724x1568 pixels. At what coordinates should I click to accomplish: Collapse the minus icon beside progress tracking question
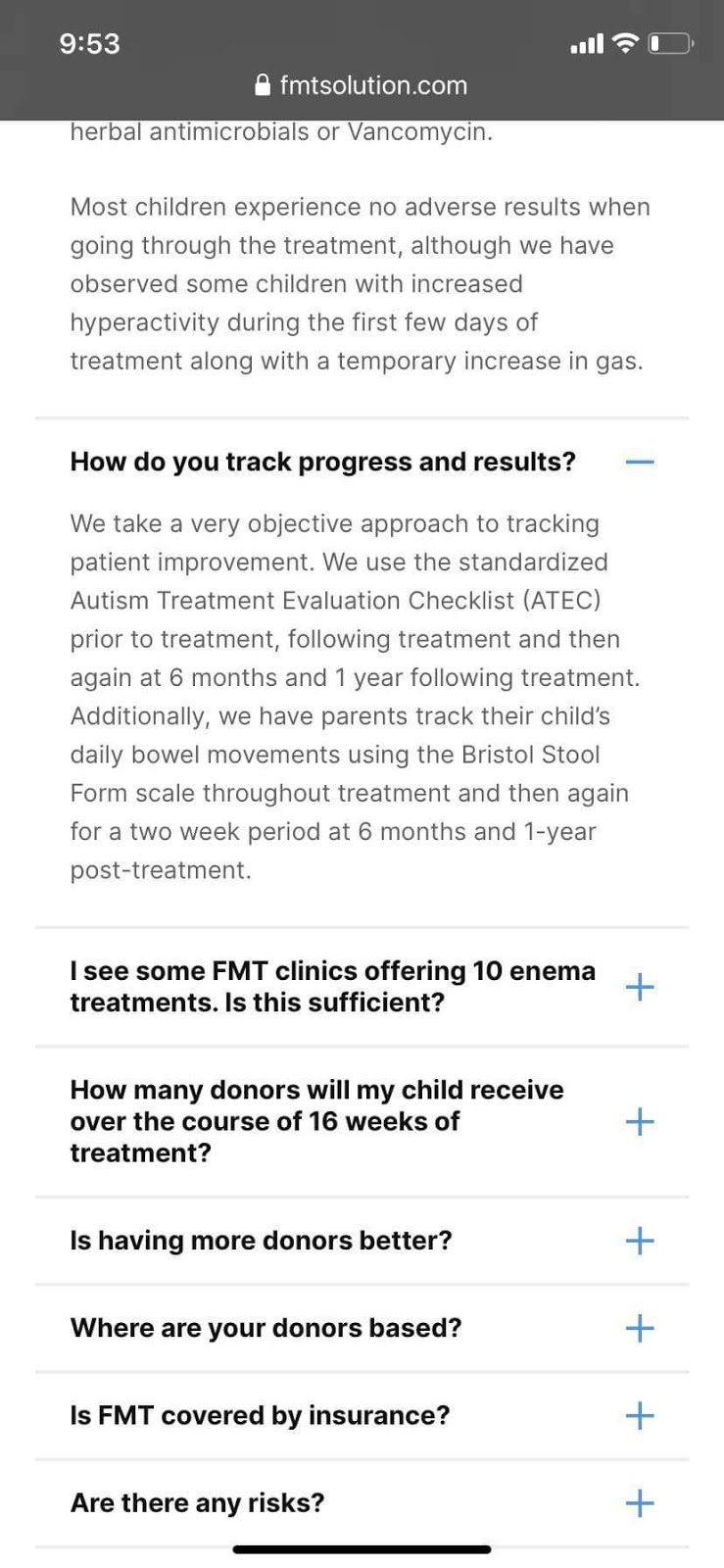pos(639,462)
